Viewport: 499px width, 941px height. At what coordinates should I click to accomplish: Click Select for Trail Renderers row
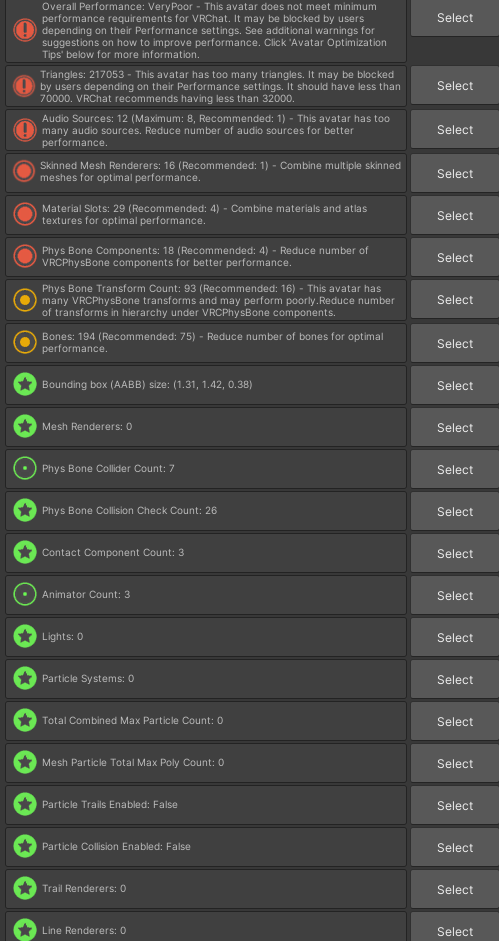455,889
